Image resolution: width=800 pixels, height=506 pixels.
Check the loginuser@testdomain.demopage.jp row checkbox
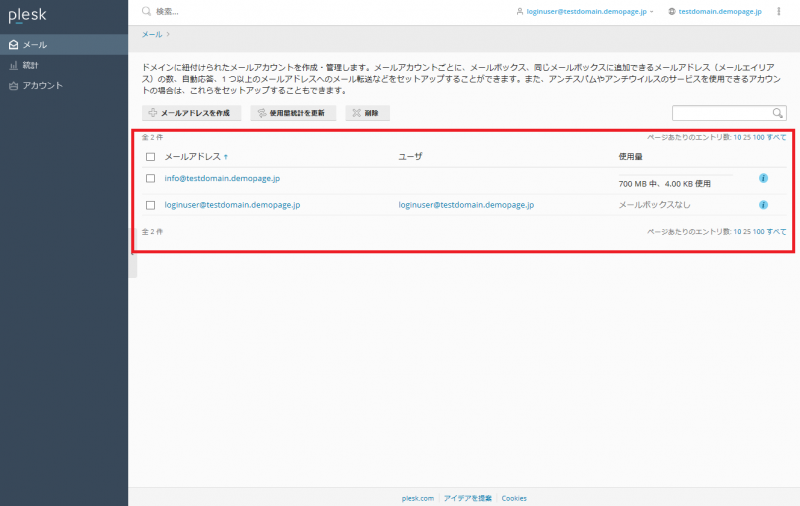click(x=150, y=205)
